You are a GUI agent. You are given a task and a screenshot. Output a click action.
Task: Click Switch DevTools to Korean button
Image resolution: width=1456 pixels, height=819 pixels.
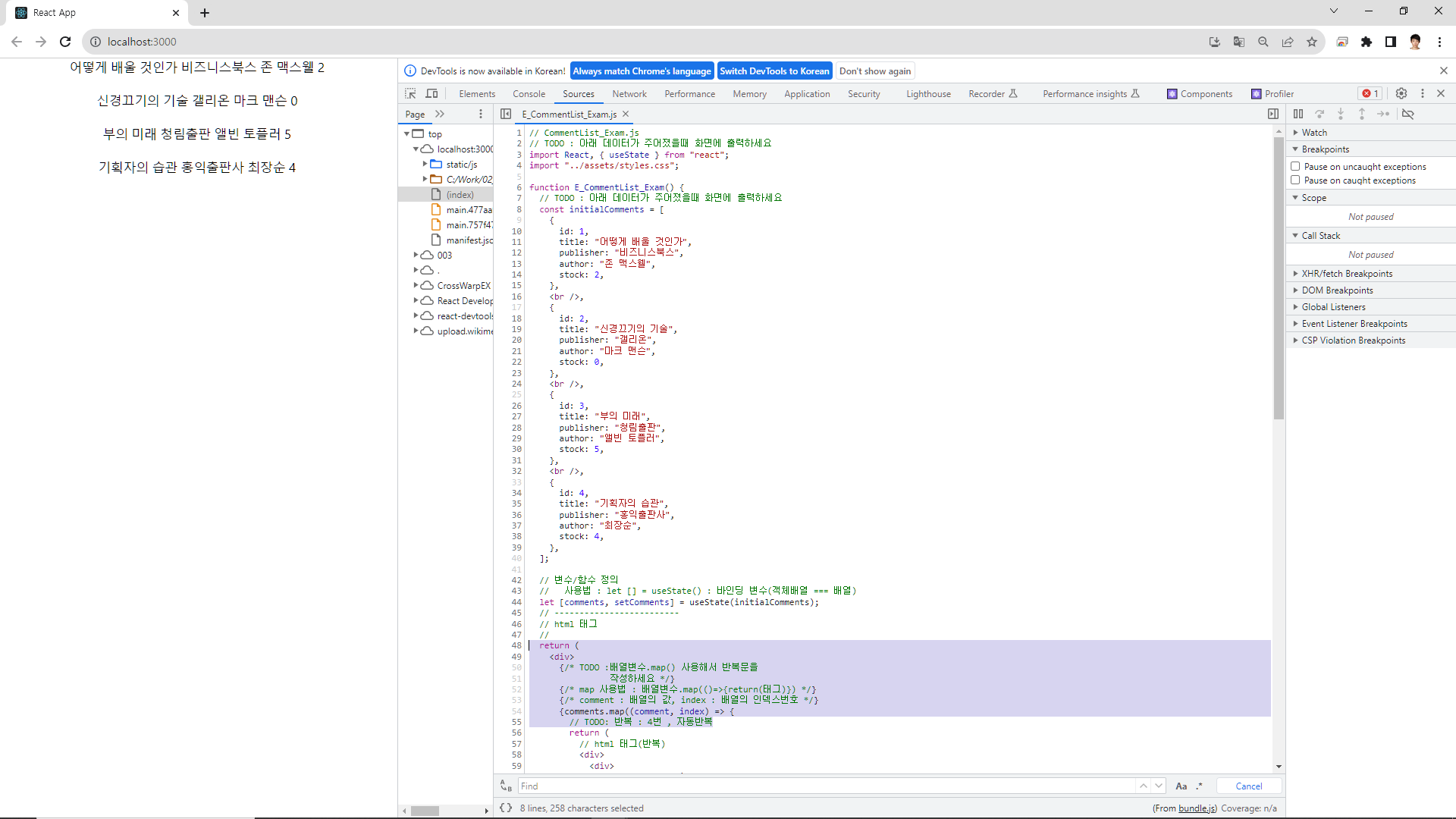coord(774,71)
